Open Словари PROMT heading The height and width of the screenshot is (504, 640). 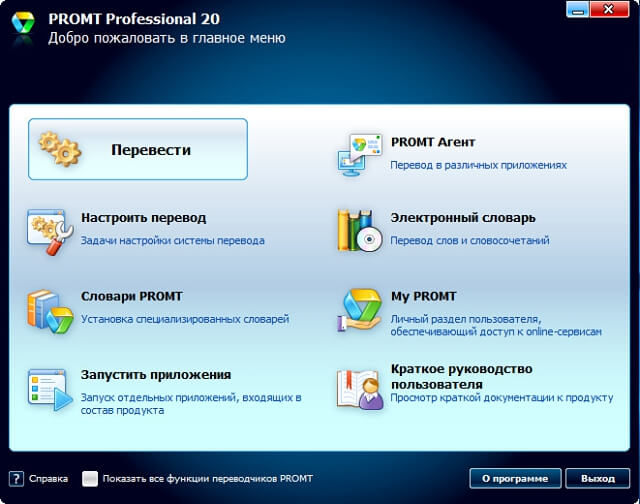click(131, 296)
